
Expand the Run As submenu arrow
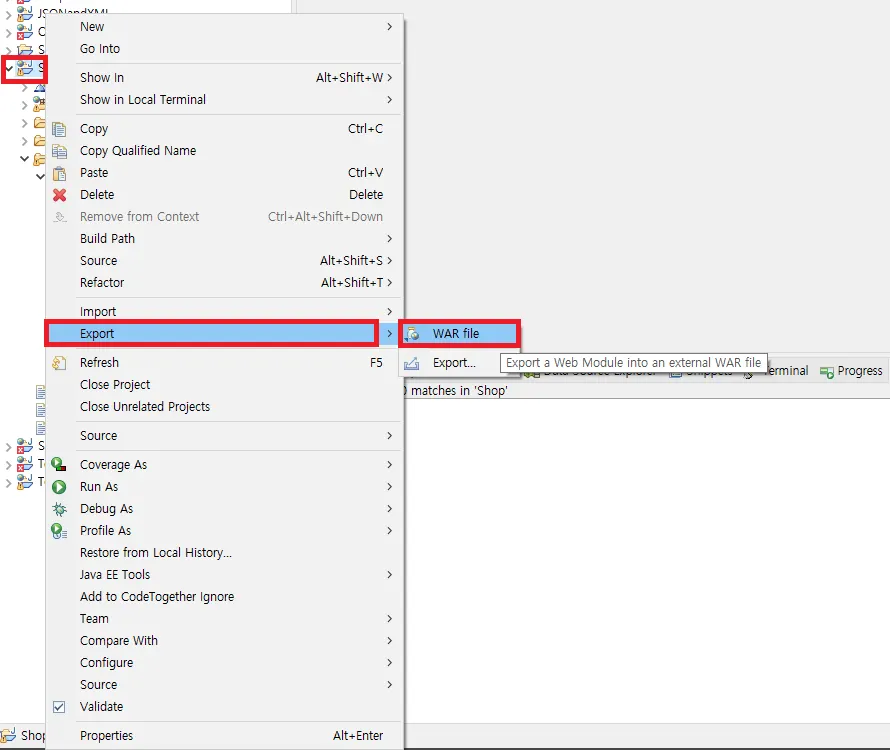click(389, 487)
